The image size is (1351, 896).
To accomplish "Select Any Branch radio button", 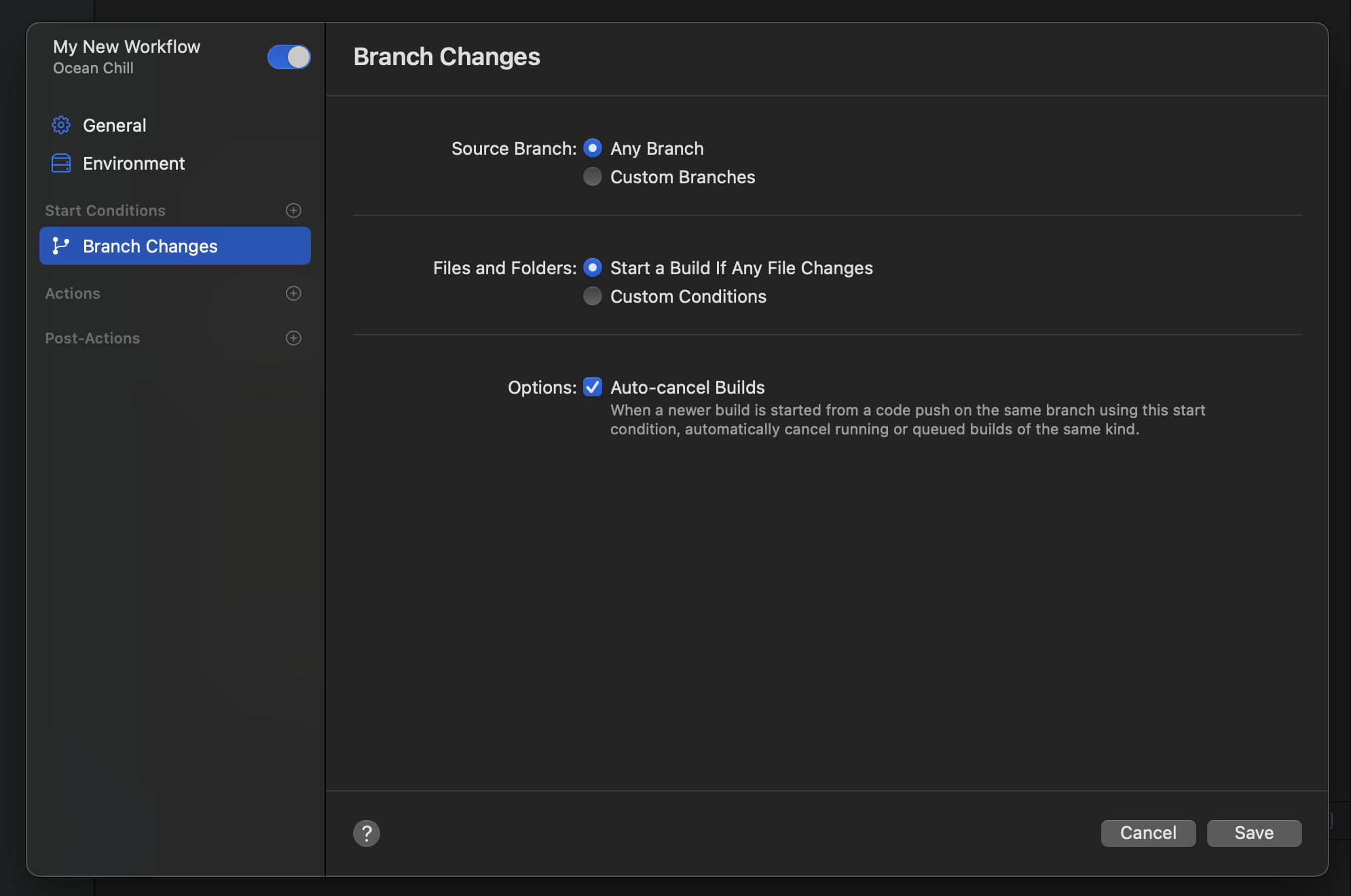I will point(593,148).
